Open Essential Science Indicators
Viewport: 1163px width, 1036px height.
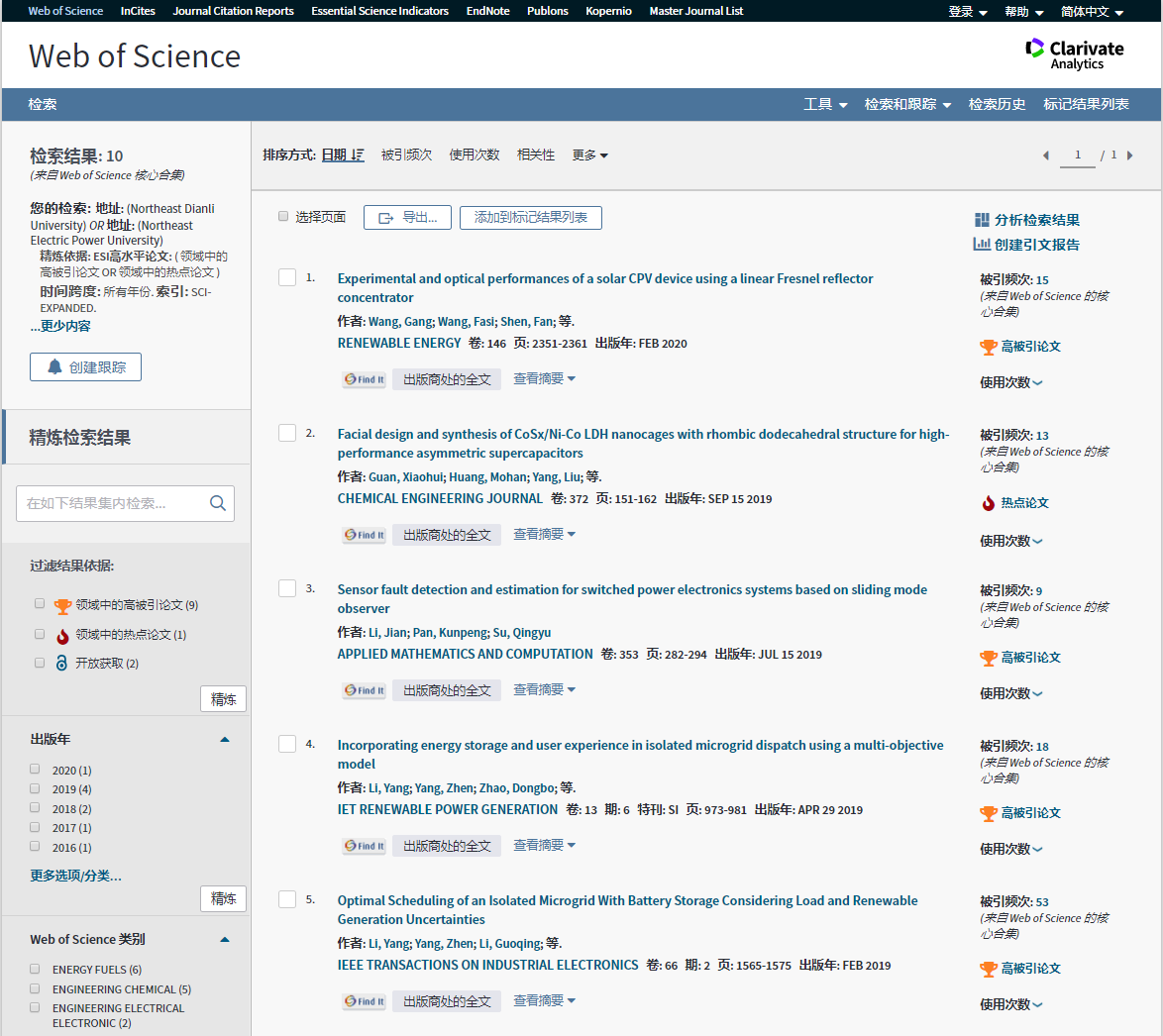point(379,11)
